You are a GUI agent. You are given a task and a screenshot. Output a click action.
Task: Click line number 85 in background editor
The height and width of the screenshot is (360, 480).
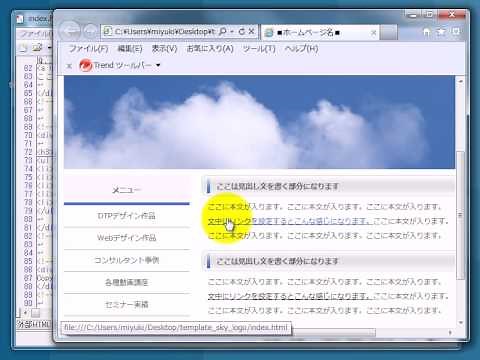(x=28, y=261)
